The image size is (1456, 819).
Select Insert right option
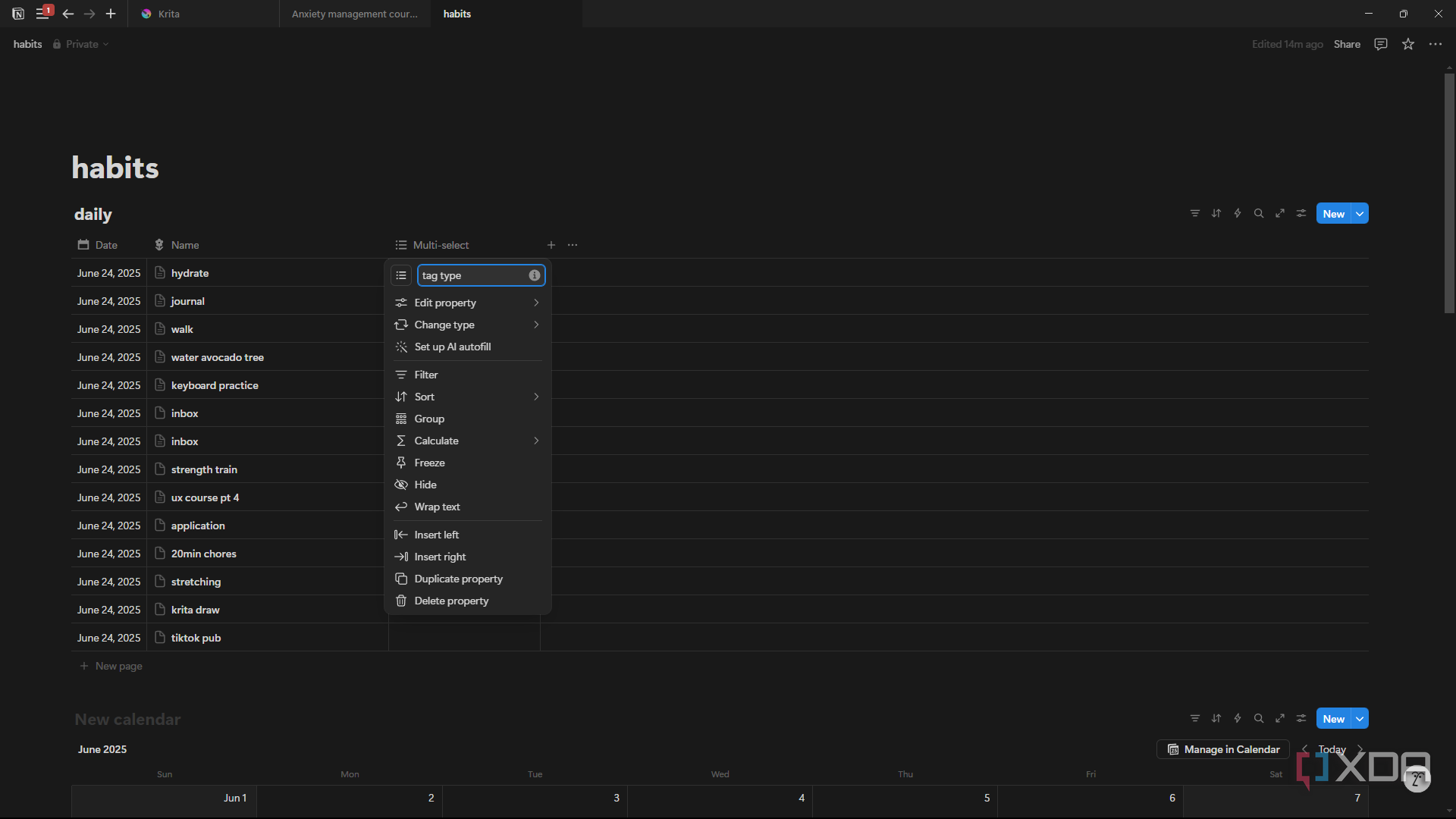[468, 557]
